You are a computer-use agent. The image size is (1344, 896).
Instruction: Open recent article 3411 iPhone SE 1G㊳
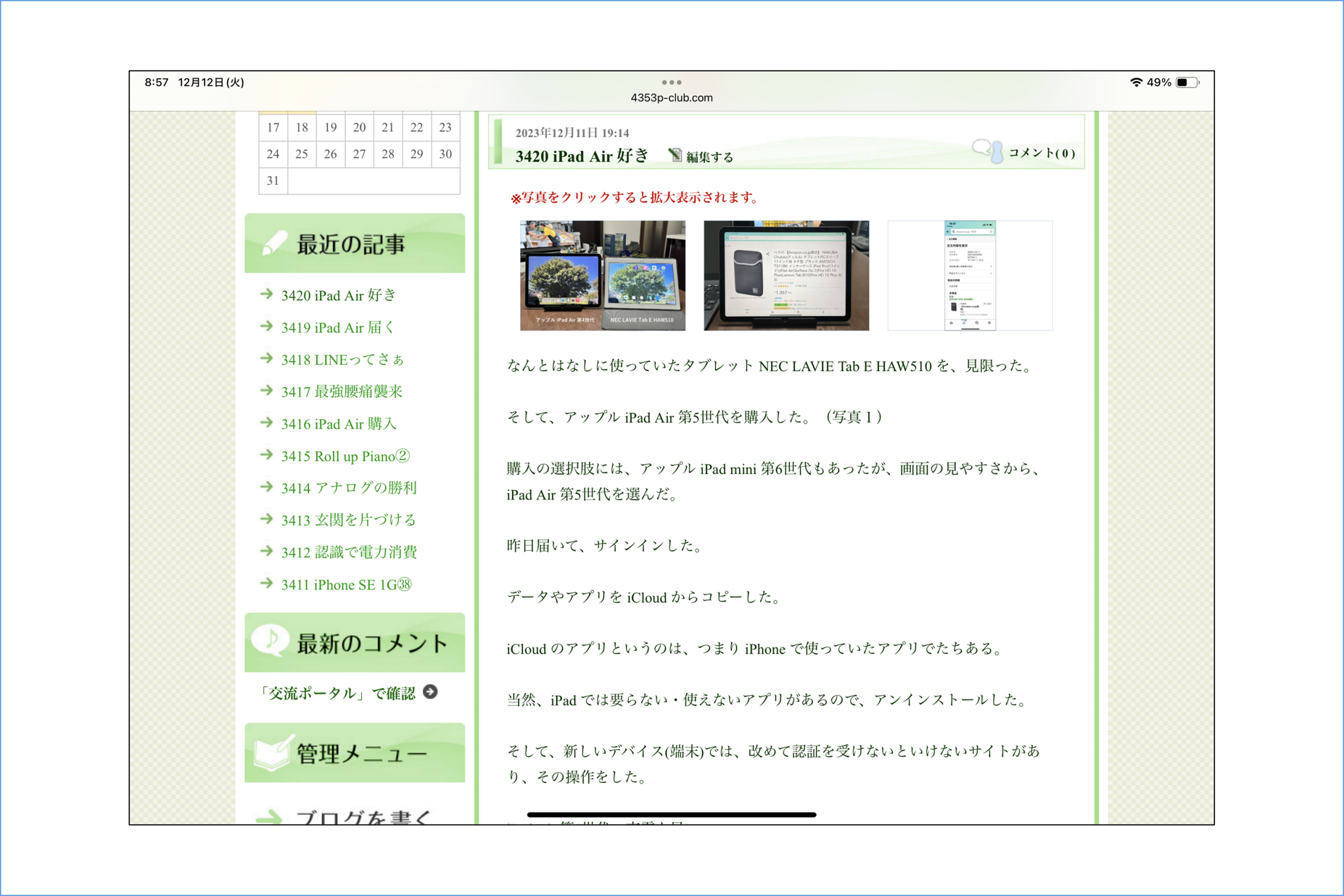347,584
